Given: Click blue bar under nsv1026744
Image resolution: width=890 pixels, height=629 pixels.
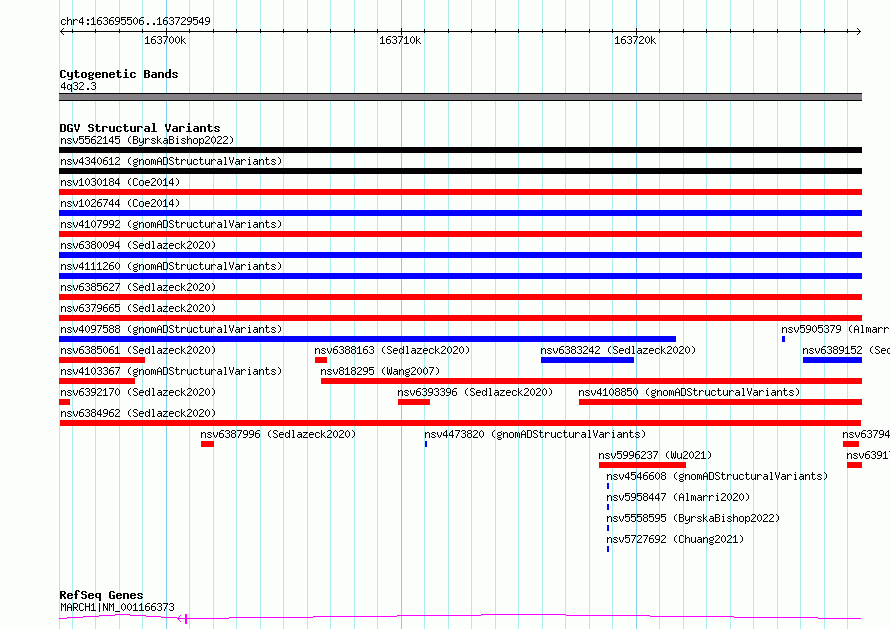Looking at the screenshot, I should (x=460, y=213).
